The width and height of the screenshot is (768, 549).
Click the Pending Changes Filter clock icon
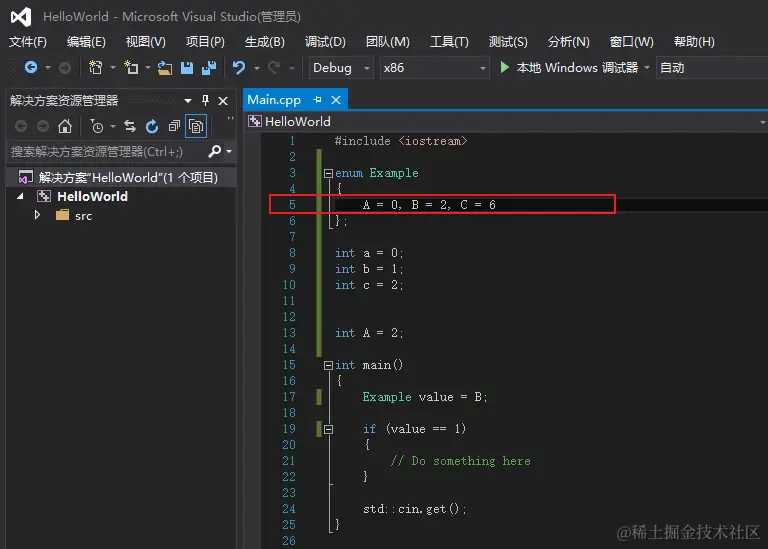click(x=96, y=126)
